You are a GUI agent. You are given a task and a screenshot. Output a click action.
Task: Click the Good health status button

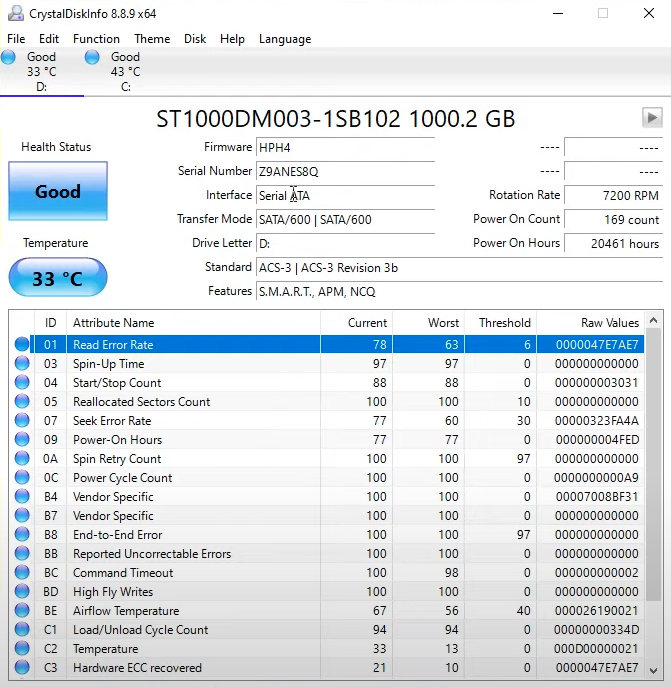tap(58, 191)
